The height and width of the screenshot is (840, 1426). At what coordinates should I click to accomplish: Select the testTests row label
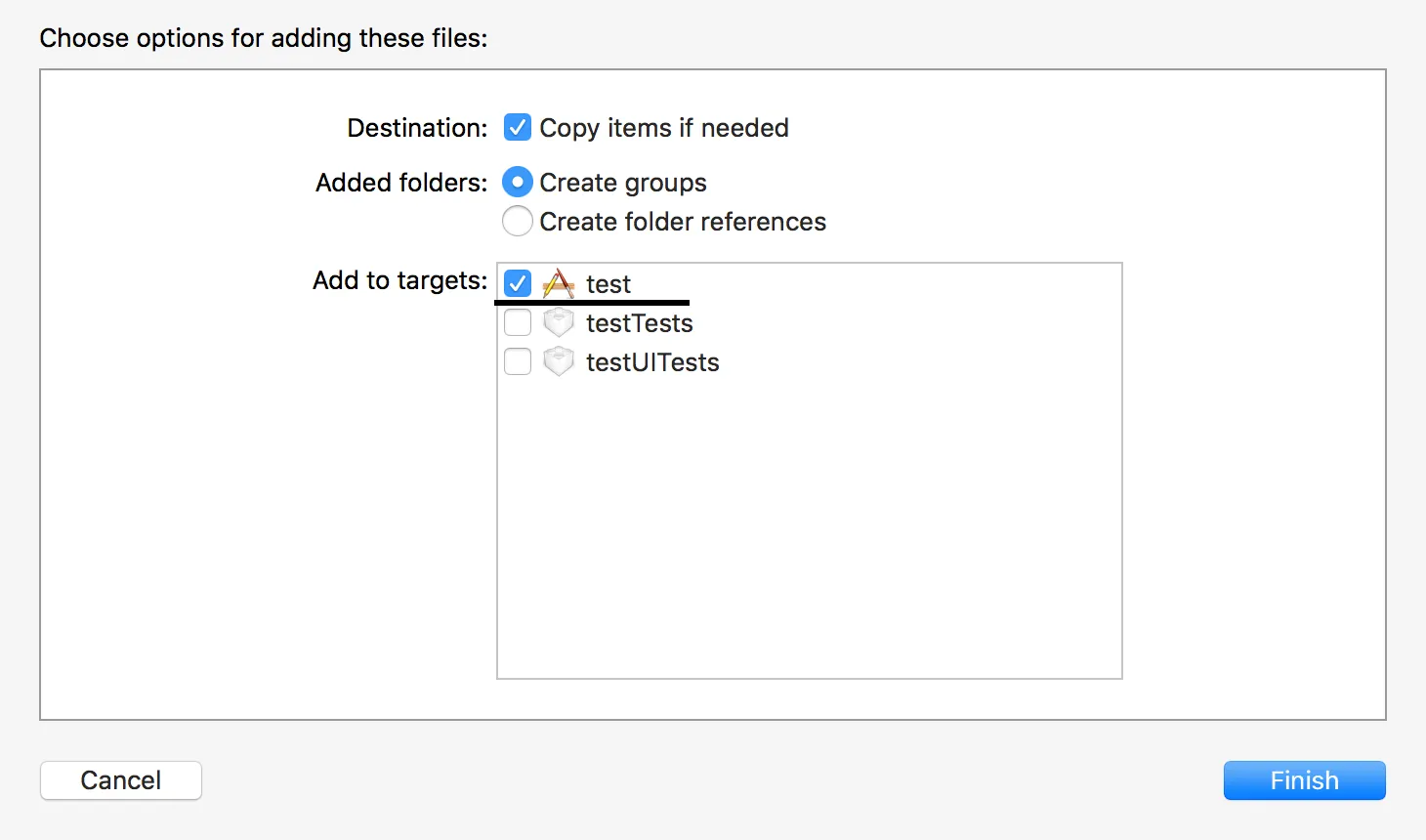[639, 323]
